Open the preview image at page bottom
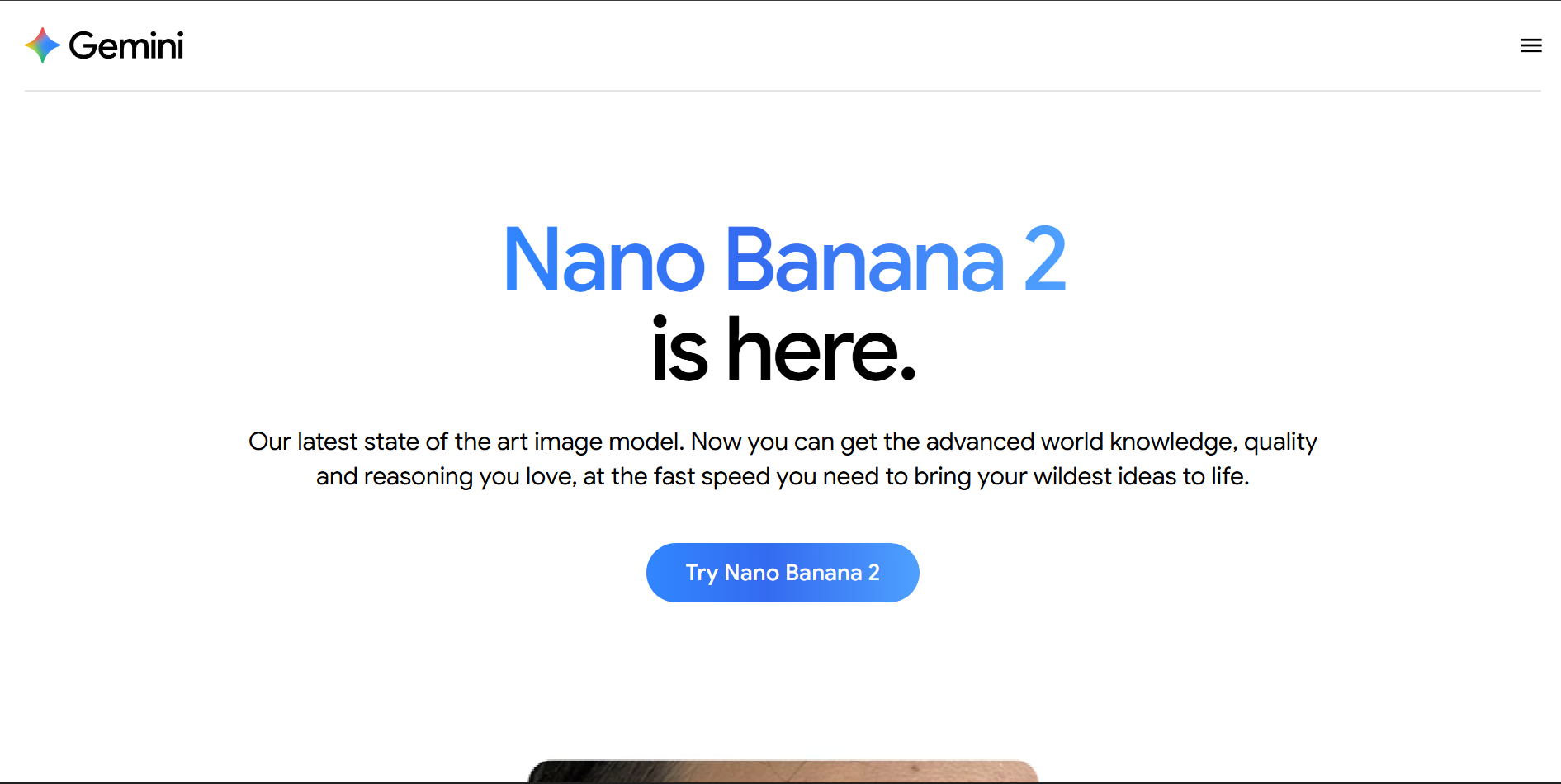The width and height of the screenshot is (1561, 784). tap(783, 772)
